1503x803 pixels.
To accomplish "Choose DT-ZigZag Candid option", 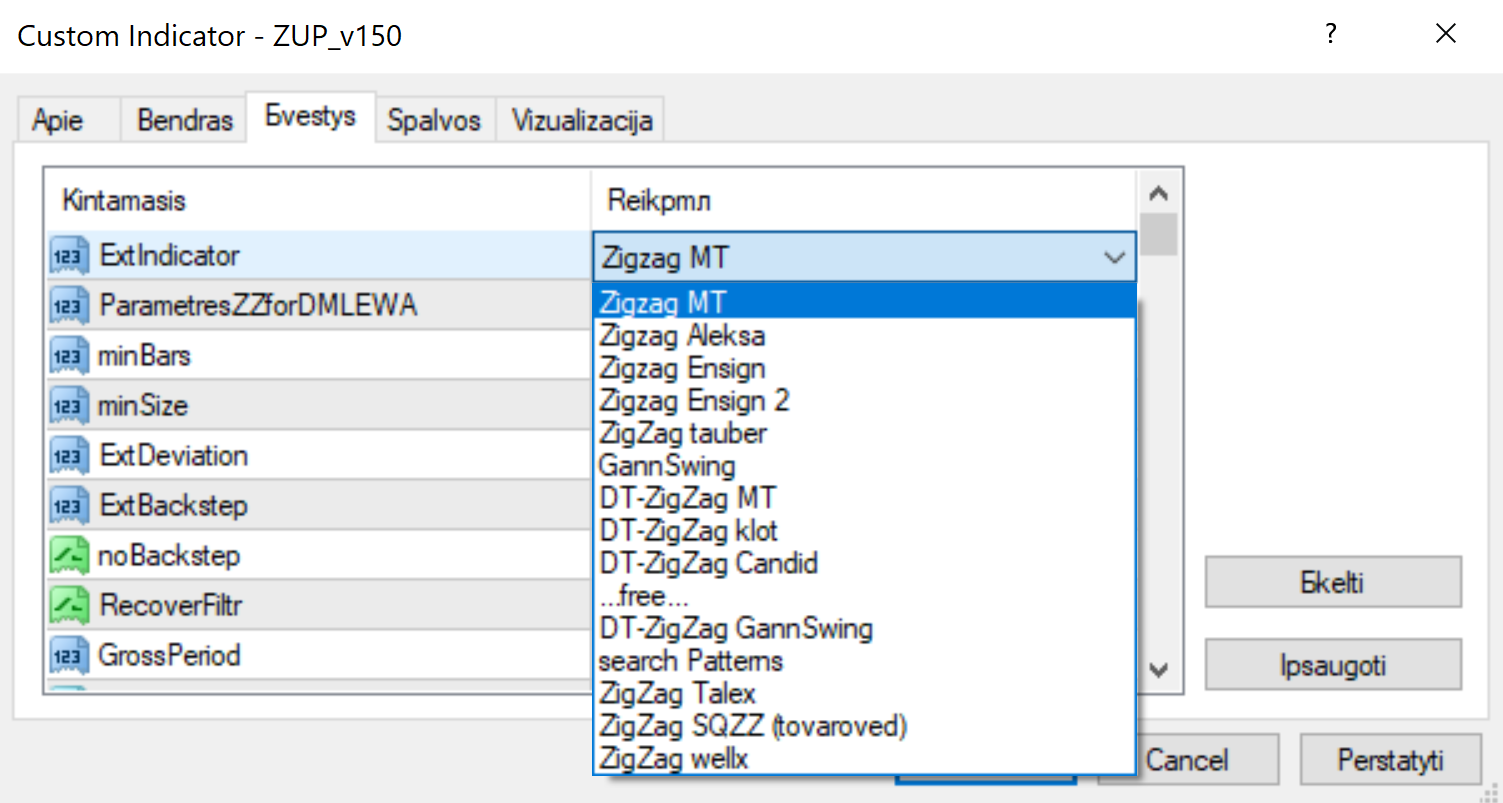I will (864, 563).
